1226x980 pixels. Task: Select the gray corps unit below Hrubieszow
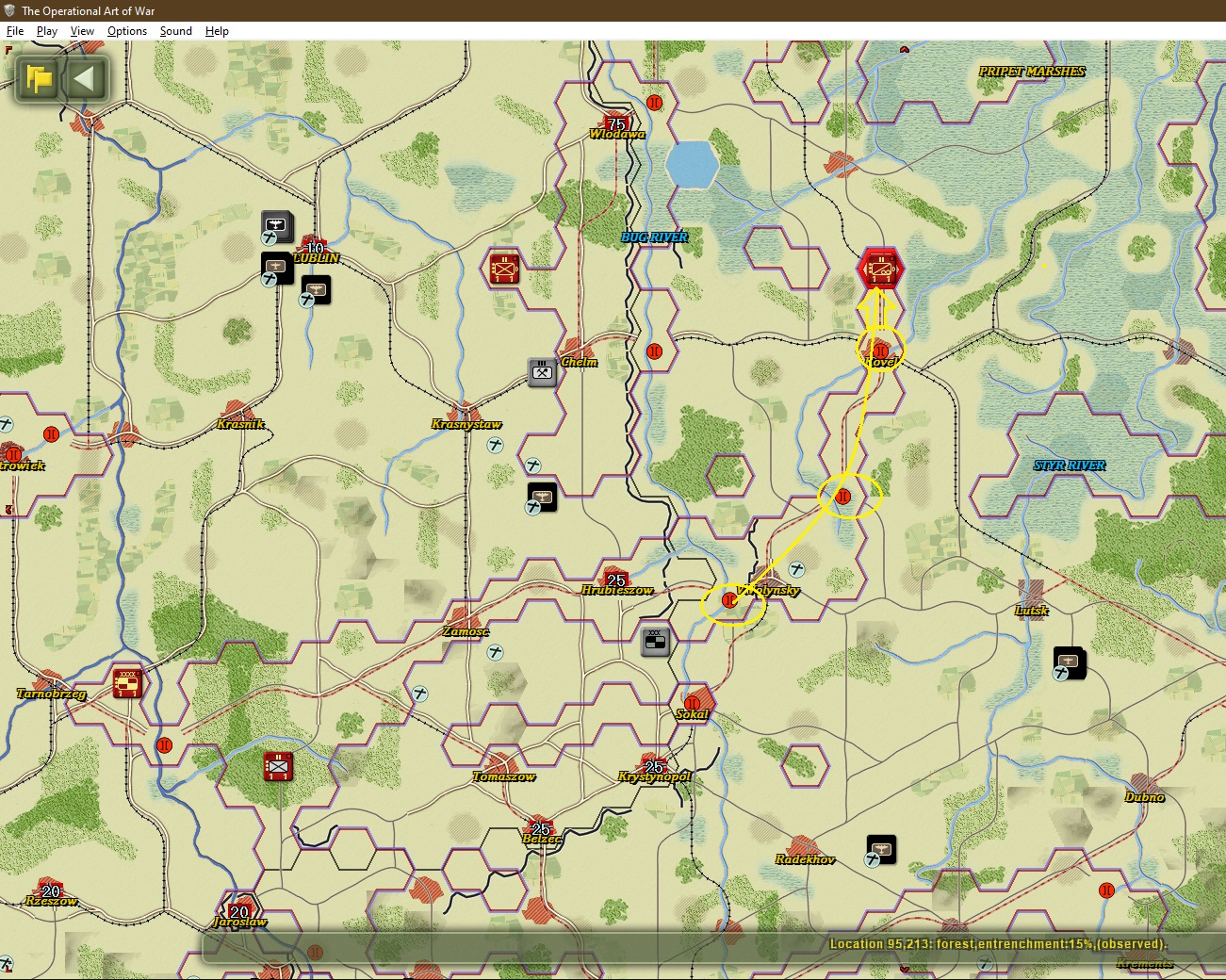click(655, 642)
